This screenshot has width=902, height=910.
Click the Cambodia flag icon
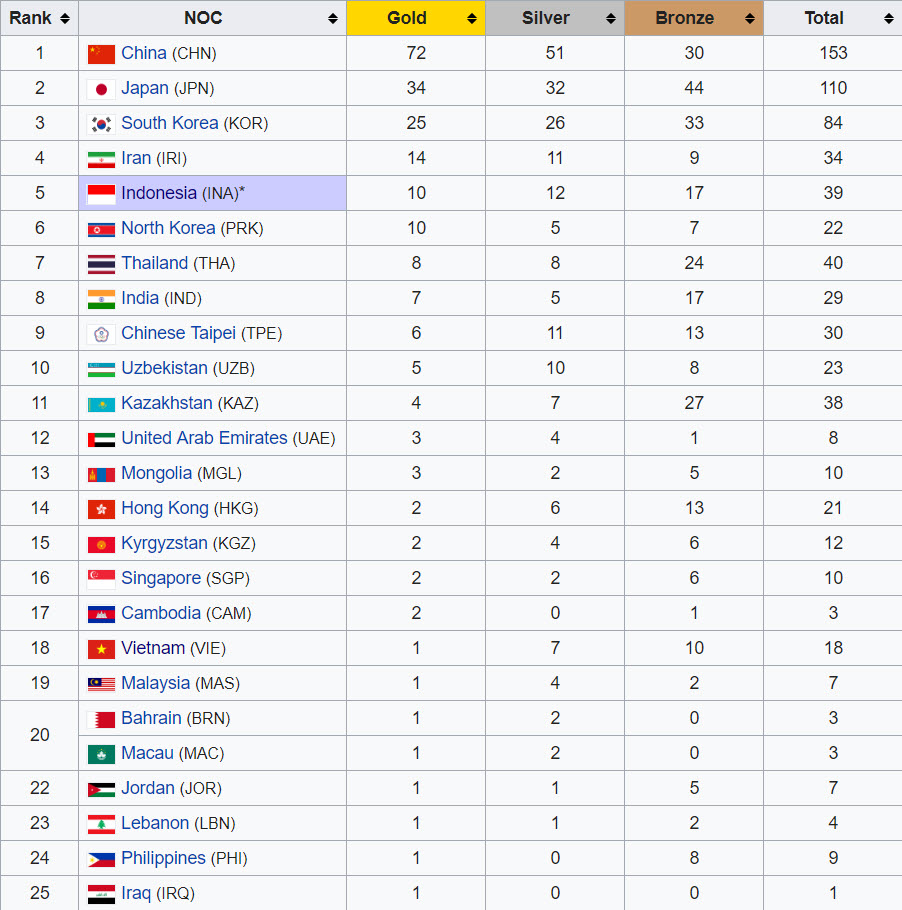click(x=101, y=614)
